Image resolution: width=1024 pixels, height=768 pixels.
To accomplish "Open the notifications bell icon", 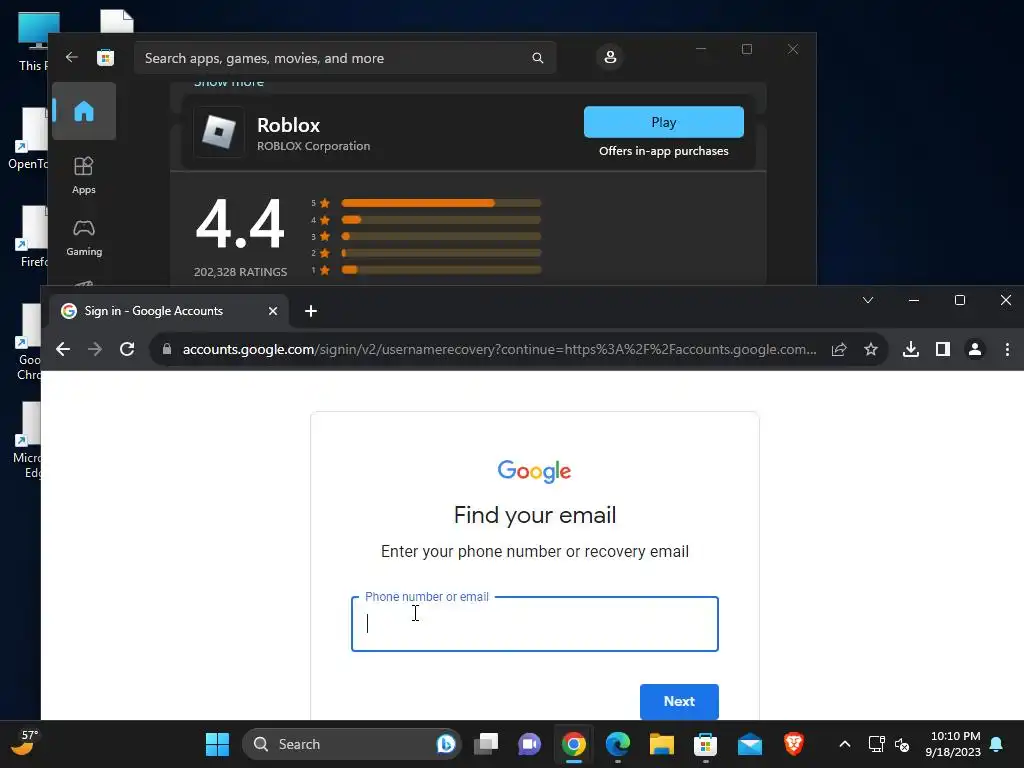I will point(997,744).
